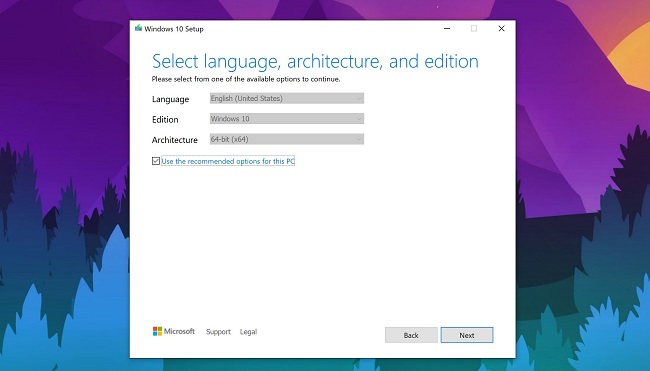
Task: Minimize the Windows 10 Setup window
Action: coord(447,29)
